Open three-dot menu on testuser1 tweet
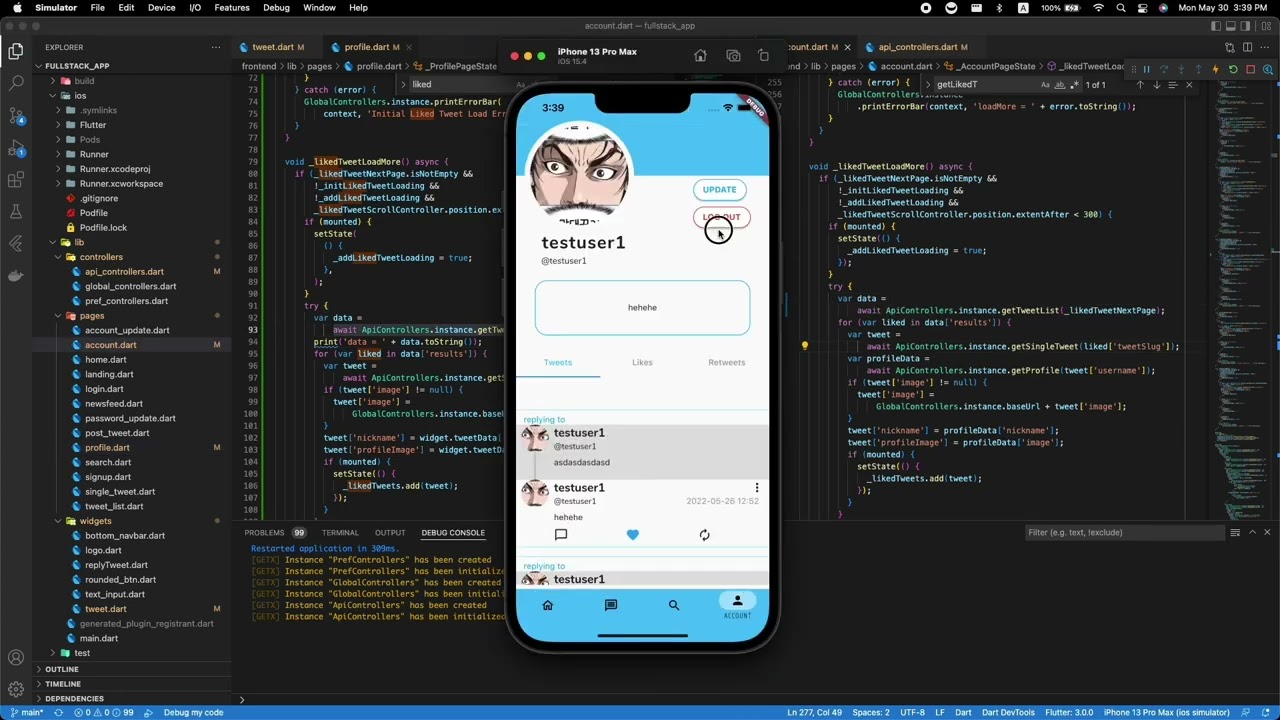This screenshot has width=1280, height=720. coord(757,488)
